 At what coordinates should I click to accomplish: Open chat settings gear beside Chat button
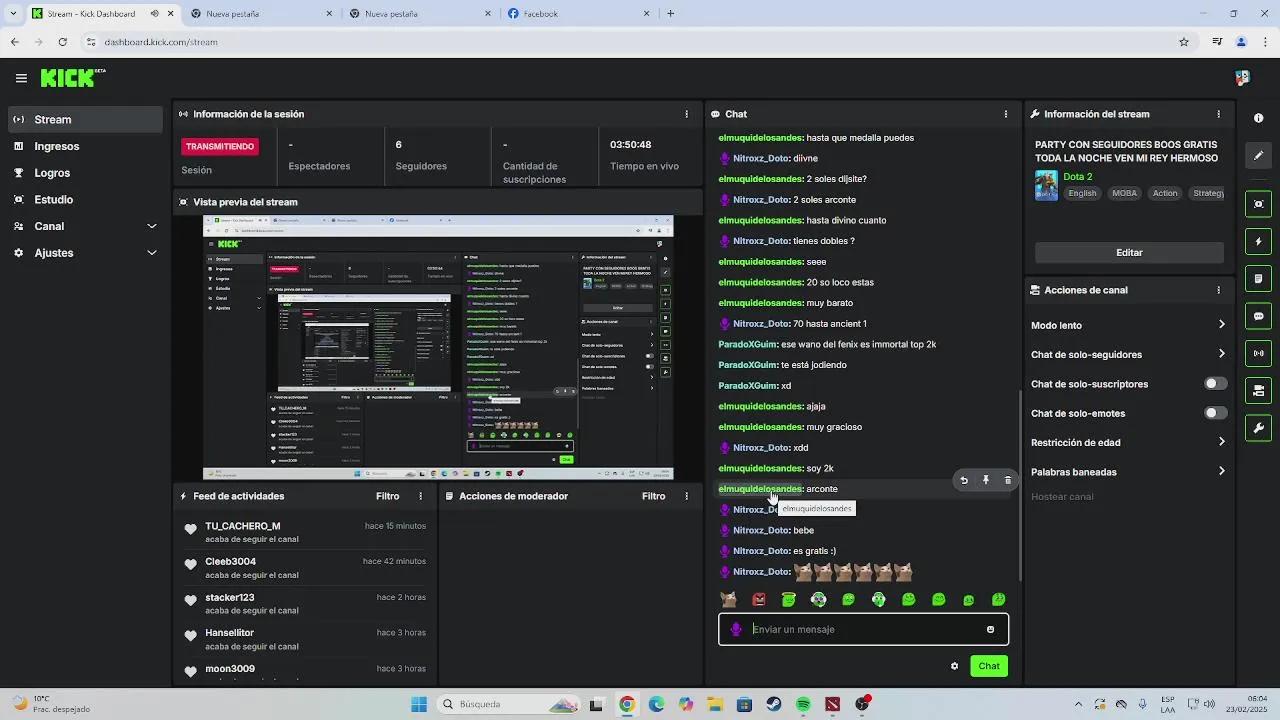pos(954,666)
